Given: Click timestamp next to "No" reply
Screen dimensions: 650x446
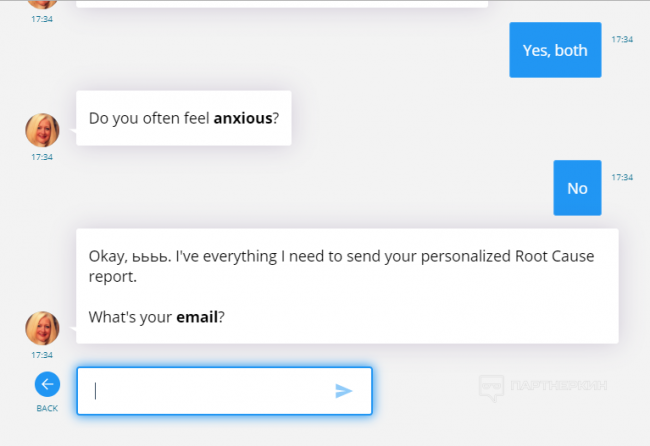Looking at the screenshot, I should tap(622, 177).
